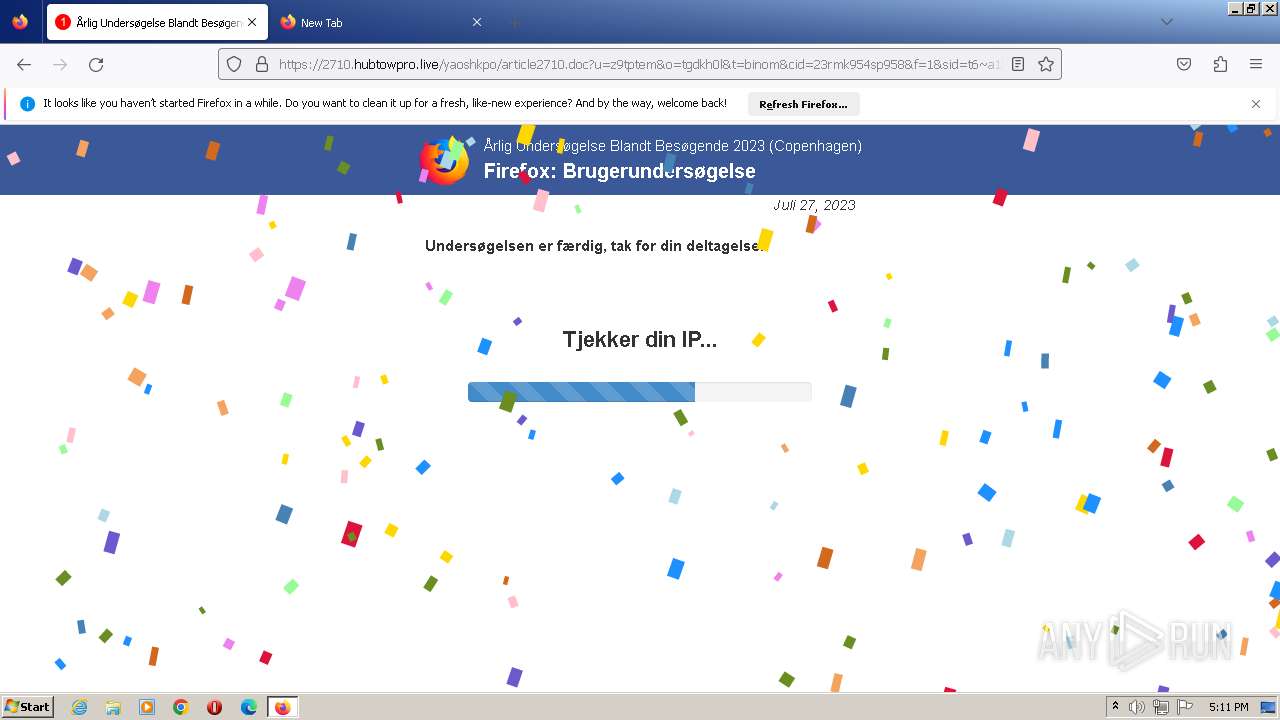Dismiss the refresh notification bar

coord(1256,104)
